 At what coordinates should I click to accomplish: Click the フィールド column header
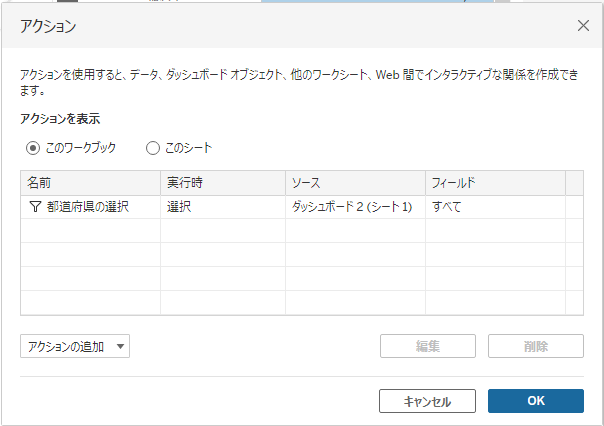click(494, 183)
